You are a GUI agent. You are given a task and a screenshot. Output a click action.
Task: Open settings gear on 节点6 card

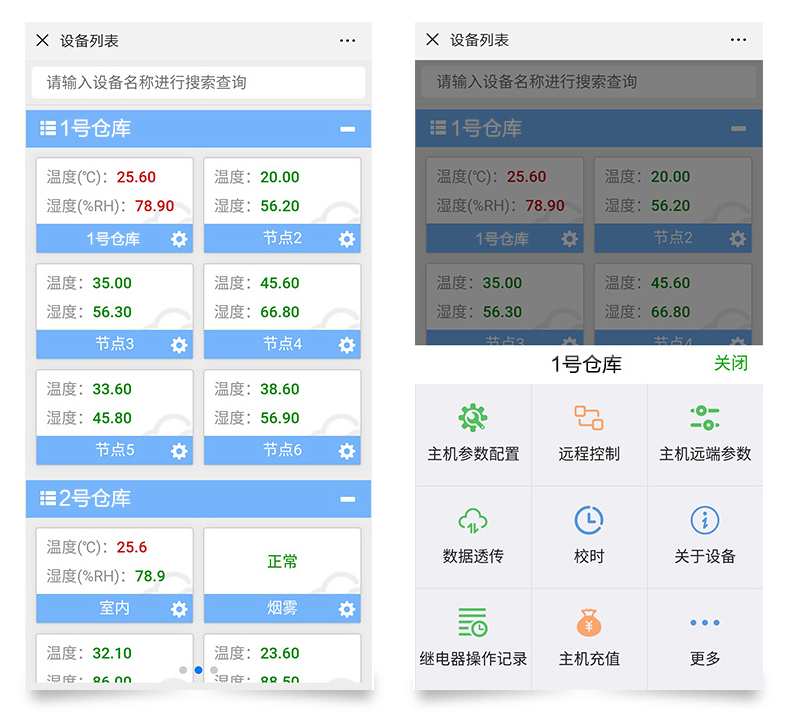347,451
